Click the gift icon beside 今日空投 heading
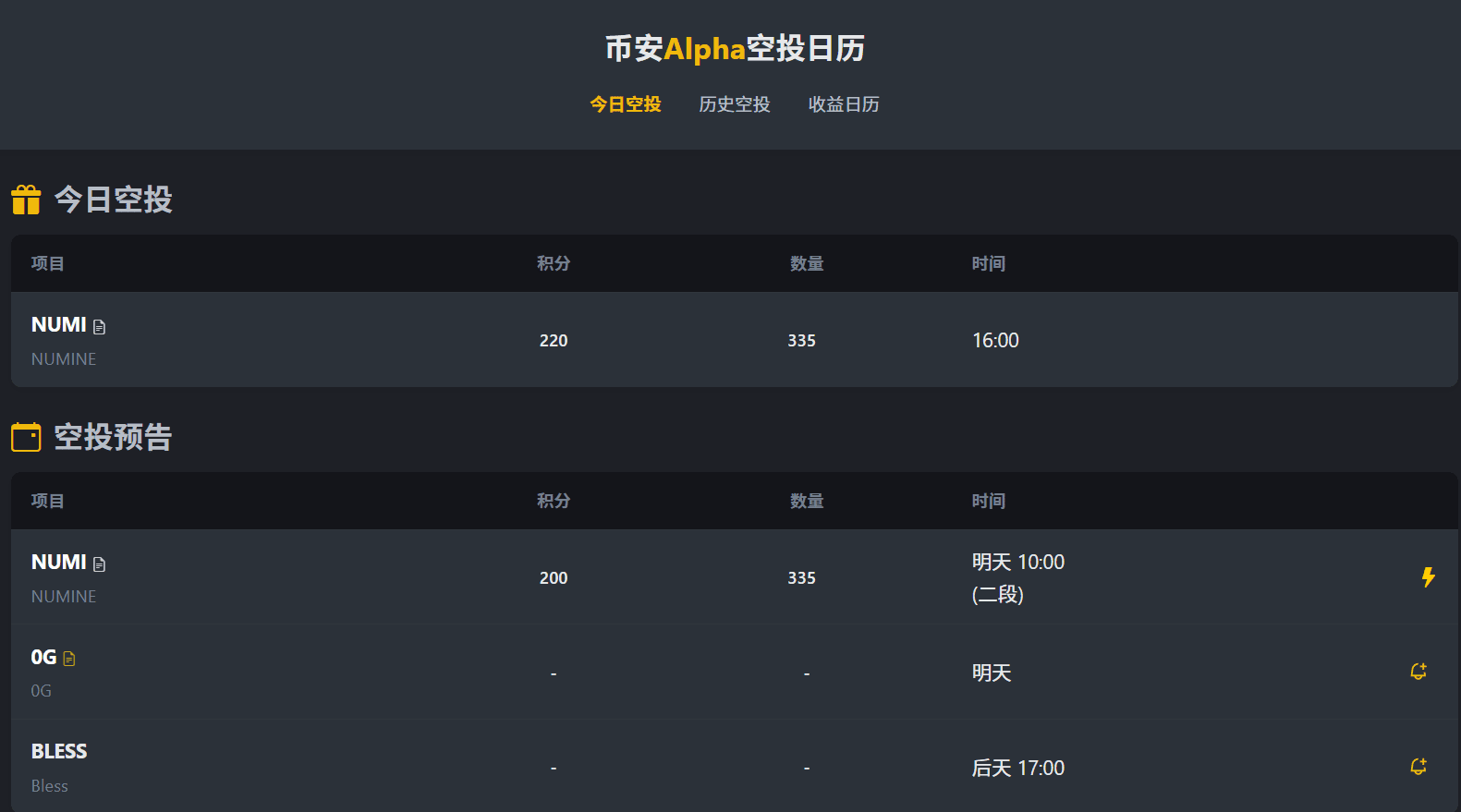 coord(26,200)
